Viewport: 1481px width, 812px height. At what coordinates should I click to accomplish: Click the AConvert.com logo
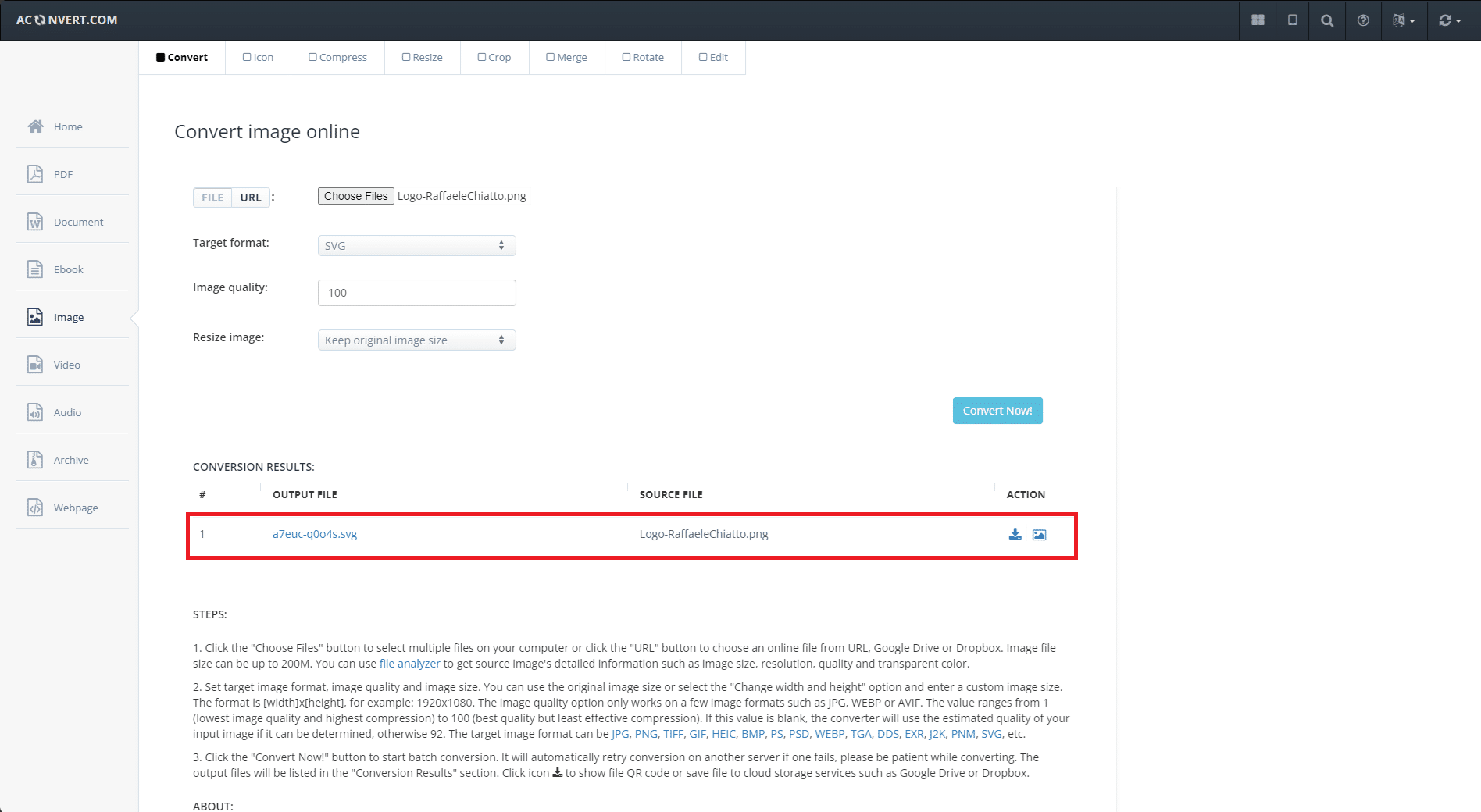pyautogui.click(x=66, y=20)
